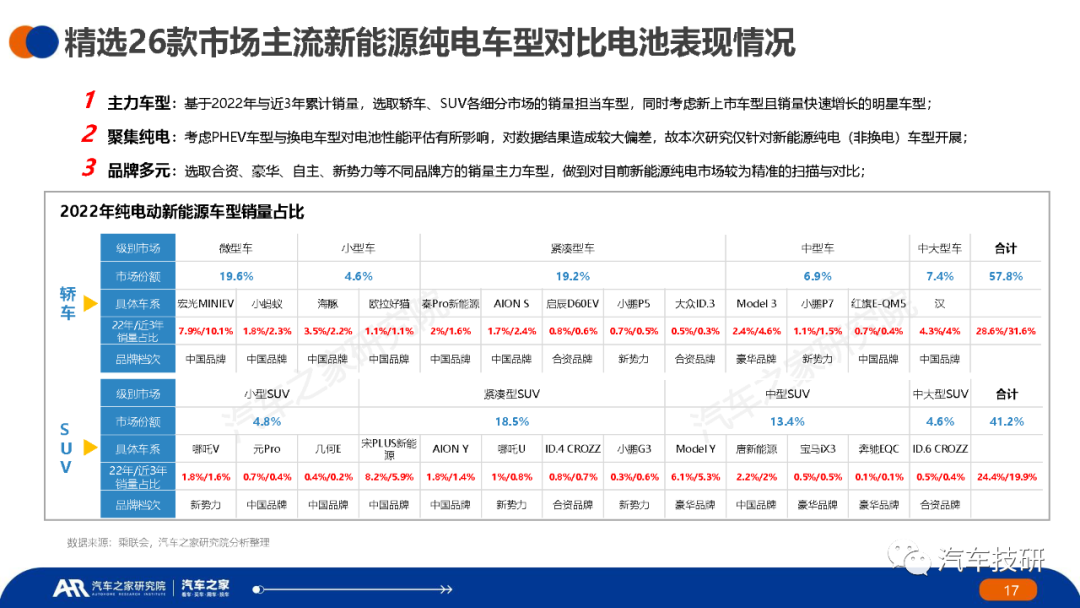Image resolution: width=1080 pixels, height=608 pixels.
Task: Click the 唐新能源 model cell
Action: coord(756,449)
